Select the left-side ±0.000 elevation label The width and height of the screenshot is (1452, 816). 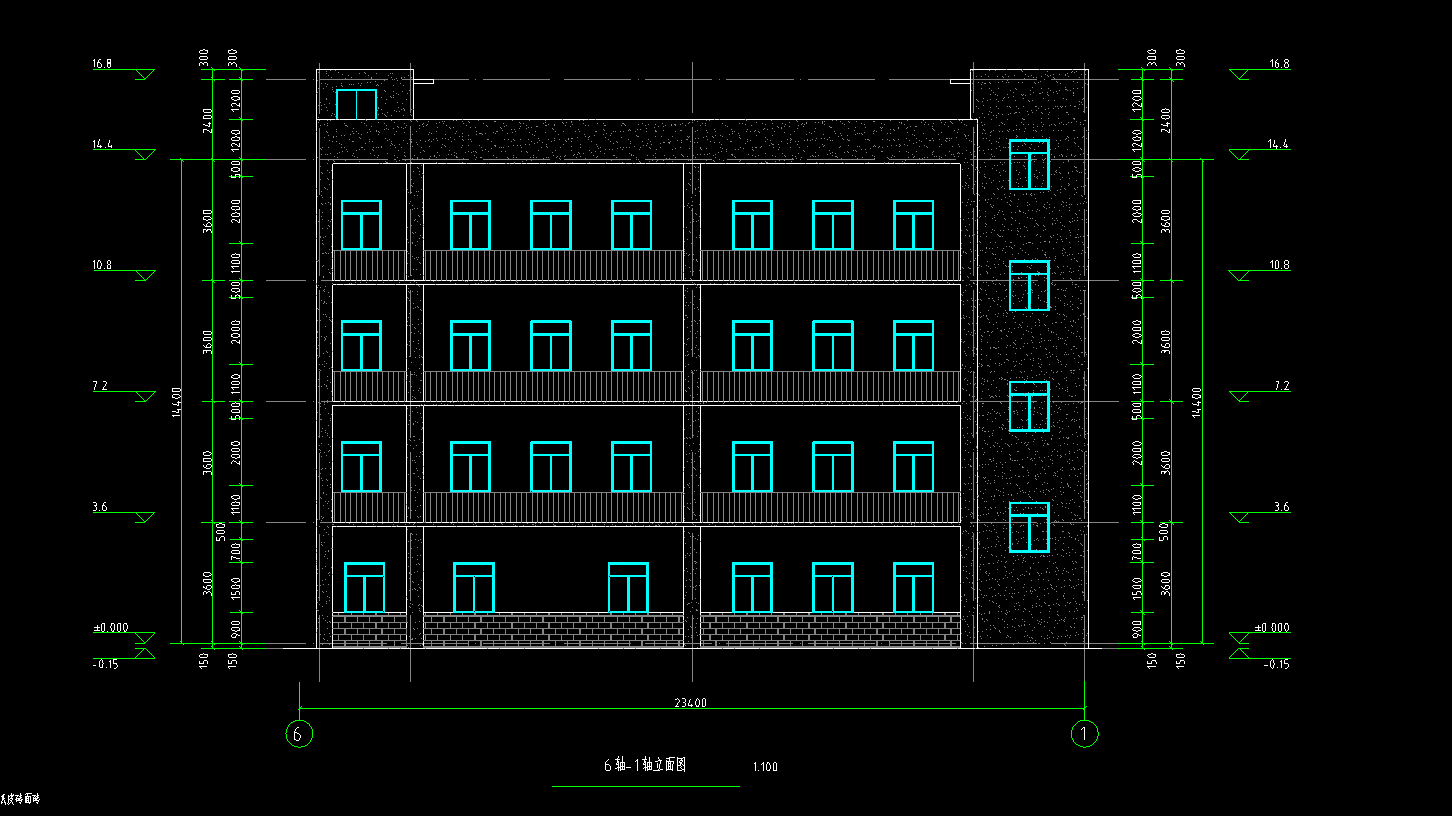[111, 628]
